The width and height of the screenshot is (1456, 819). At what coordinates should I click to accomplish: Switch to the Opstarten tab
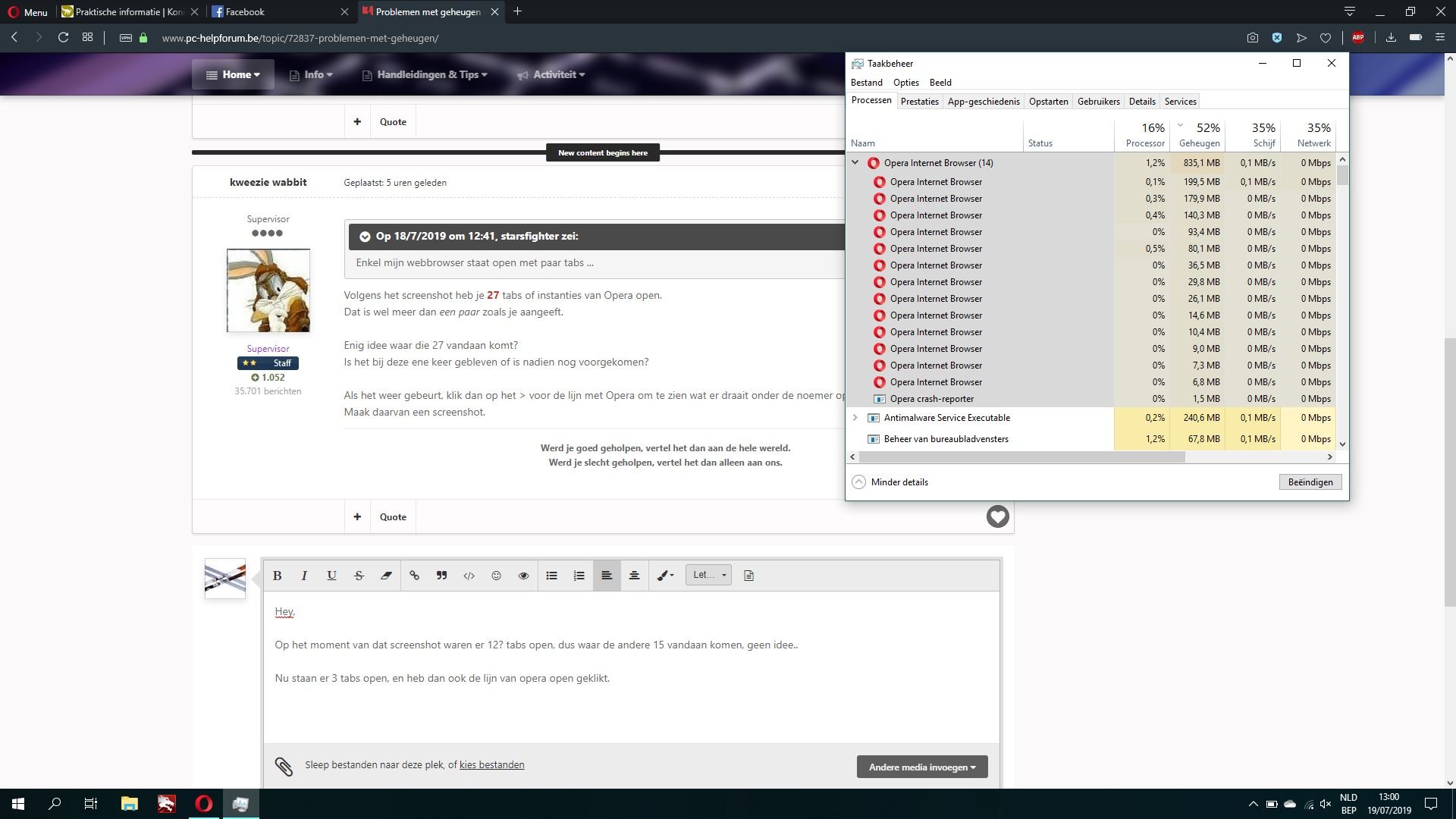(1048, 102)
